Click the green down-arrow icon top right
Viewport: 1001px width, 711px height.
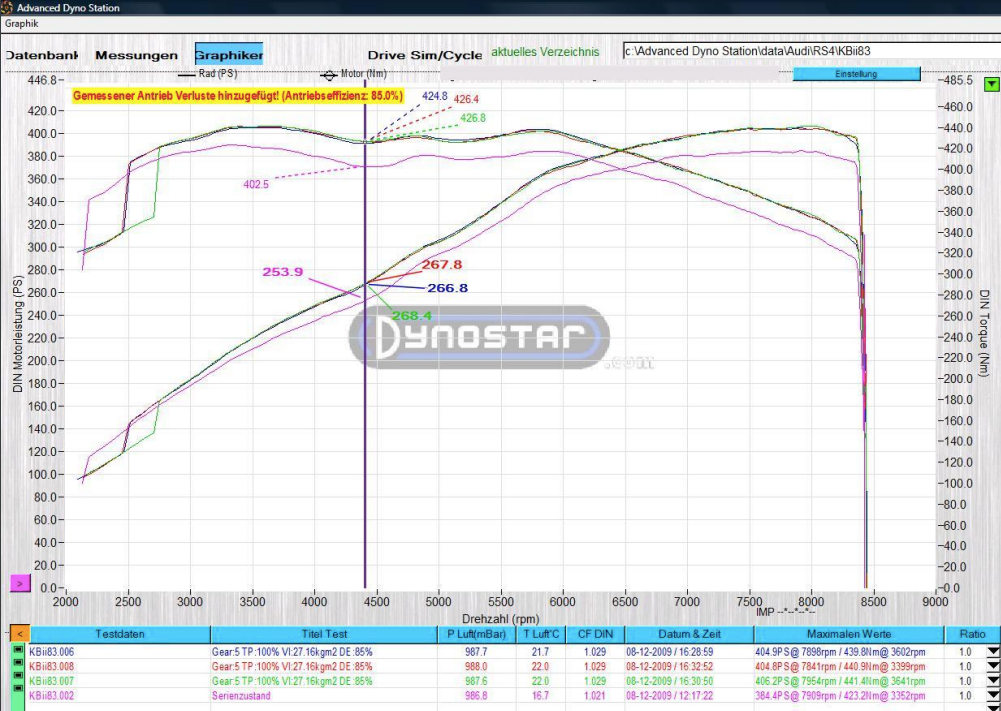990,85
